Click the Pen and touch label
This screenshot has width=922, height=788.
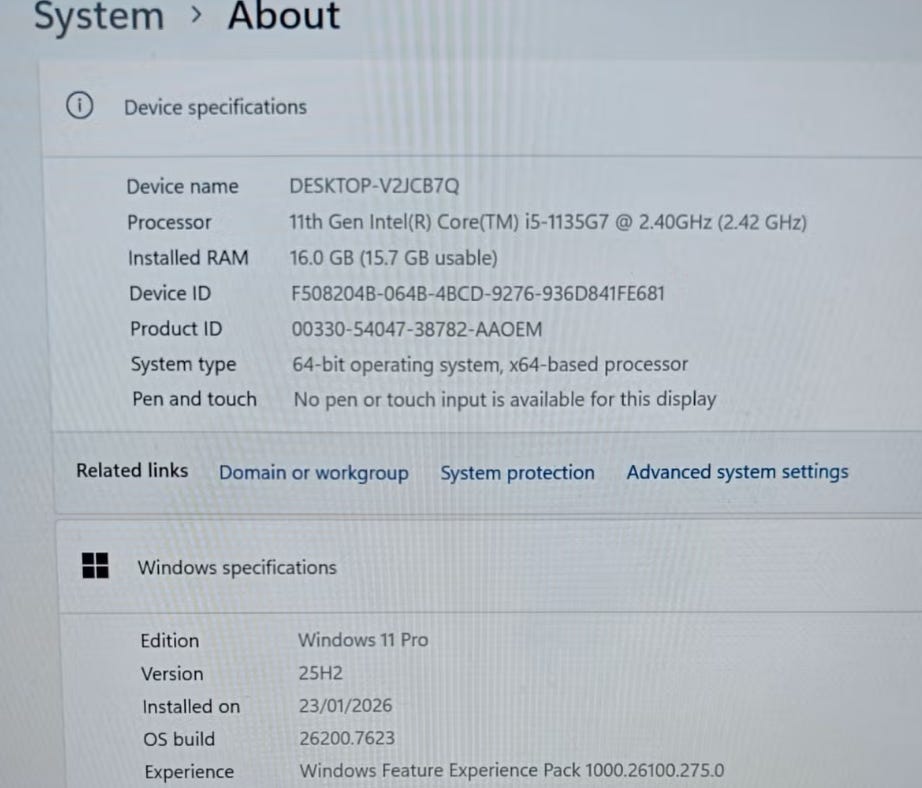195,399
